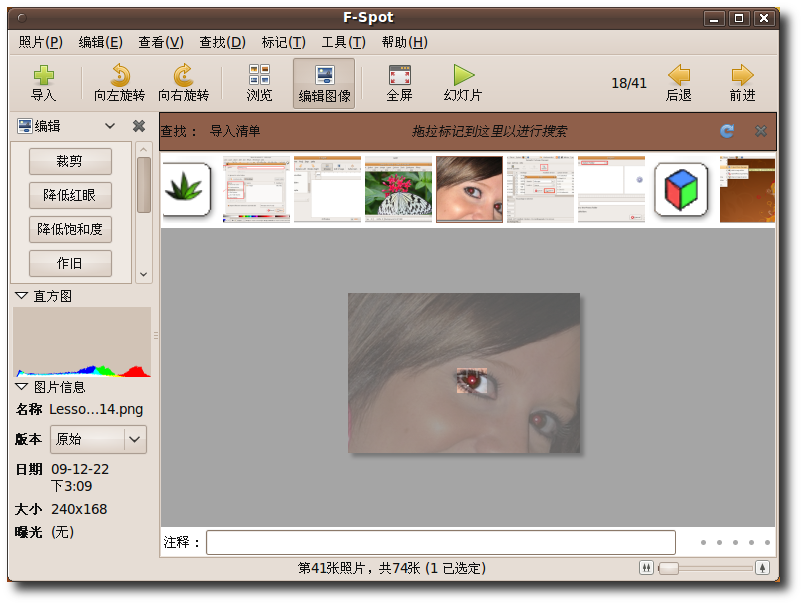Open the 帮助(H) menu
Viewport: 803px width, 605px height.
(x=405, y=42)
